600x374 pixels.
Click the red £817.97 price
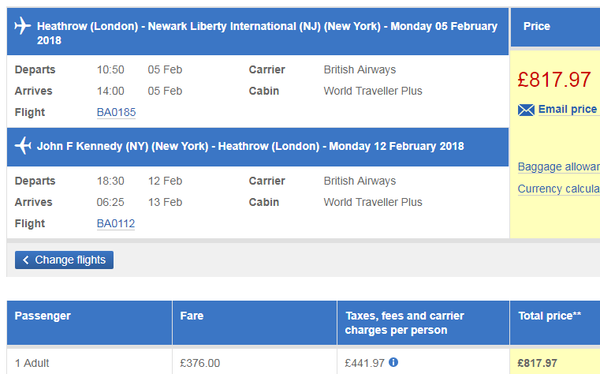click(x=554, y=80)
